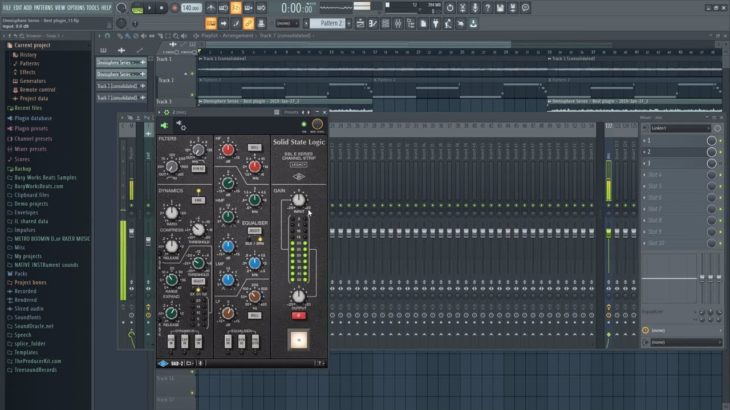Toggle the highlighted typing keyboard to piano icon
This screenshot has height=410, width=730.
(211, 23)
